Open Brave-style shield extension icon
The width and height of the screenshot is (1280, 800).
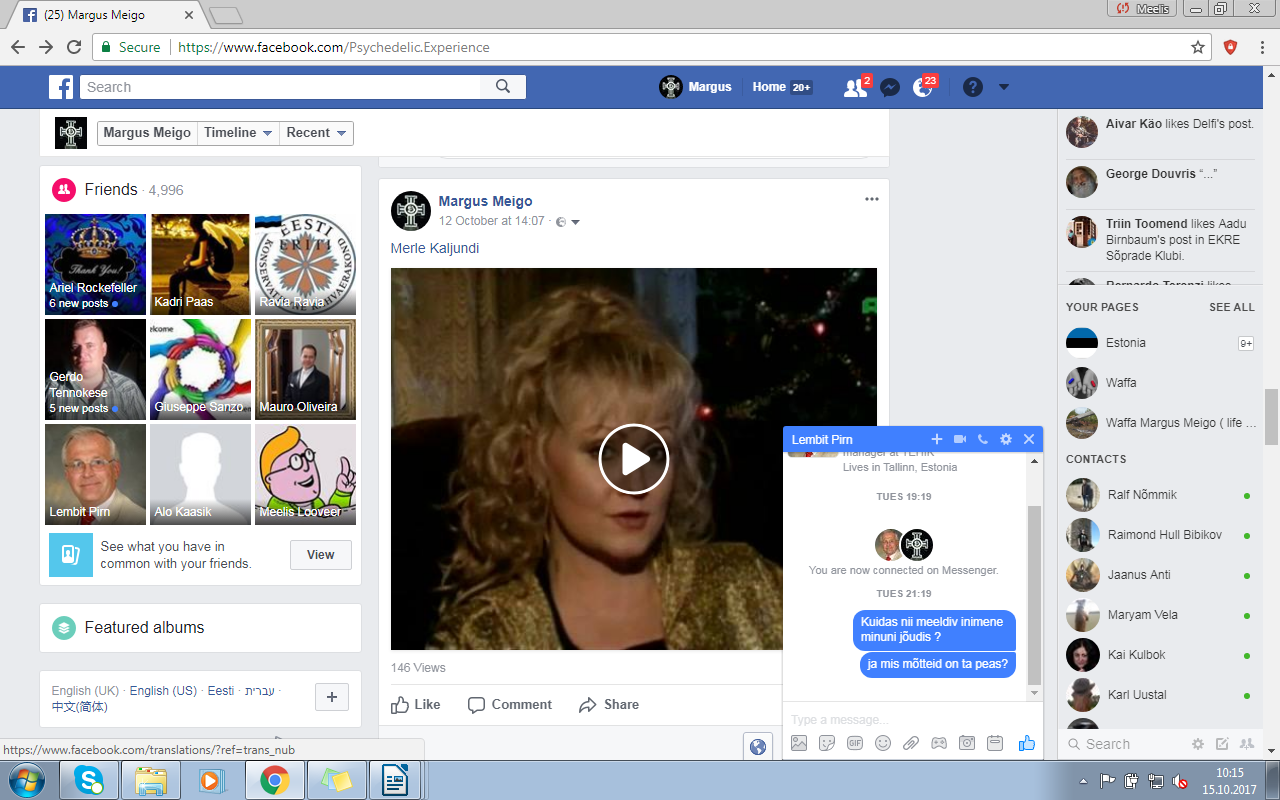tap(1231, 47)
